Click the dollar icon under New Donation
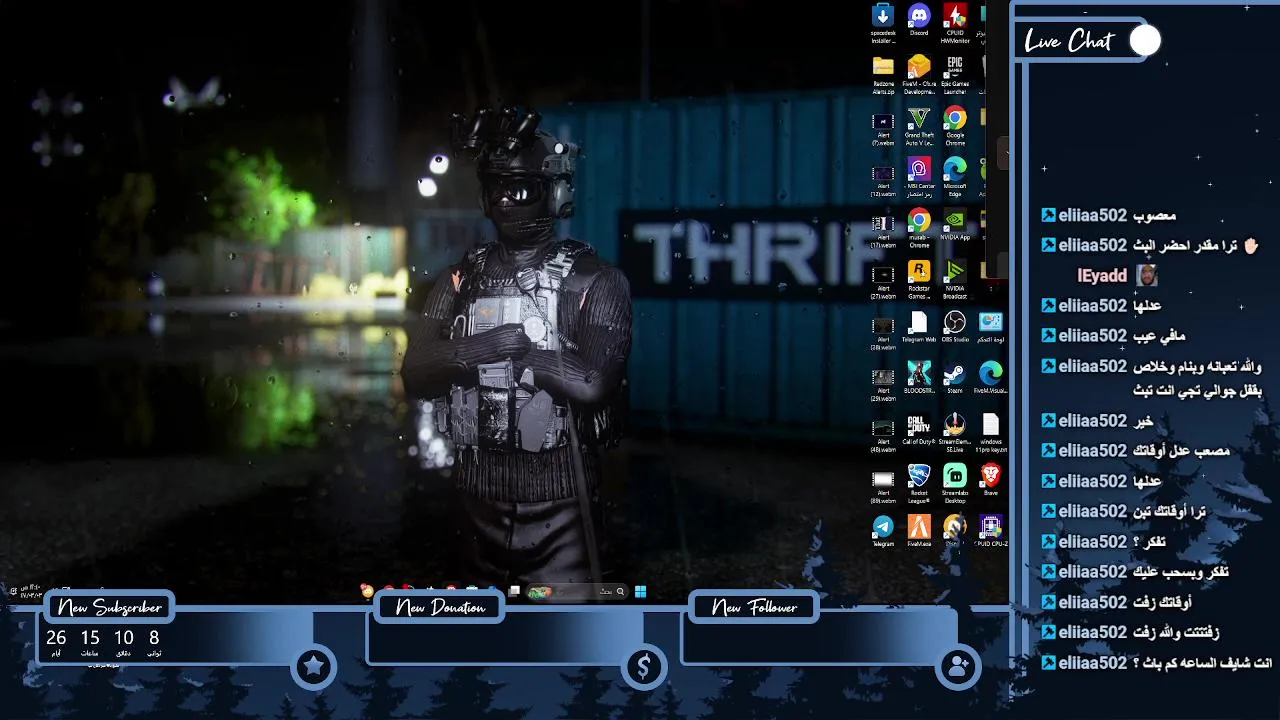 tap(643, 666)
